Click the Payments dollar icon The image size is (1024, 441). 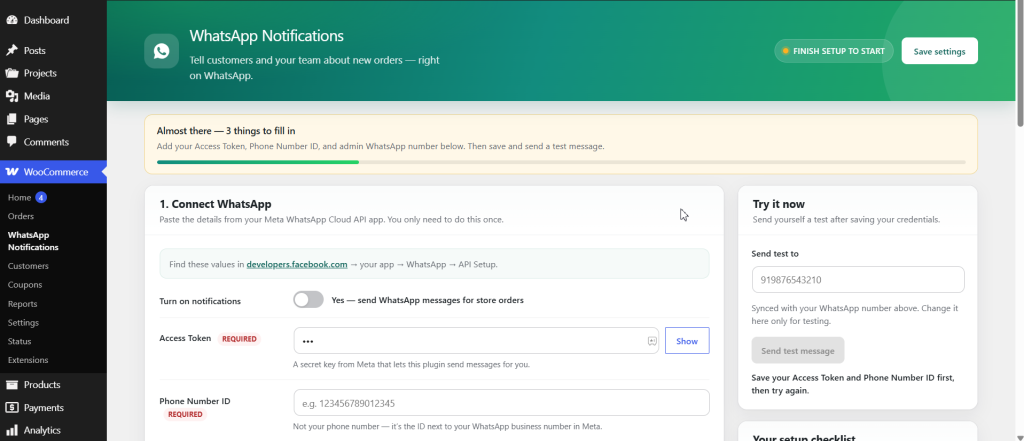[12, 408]
